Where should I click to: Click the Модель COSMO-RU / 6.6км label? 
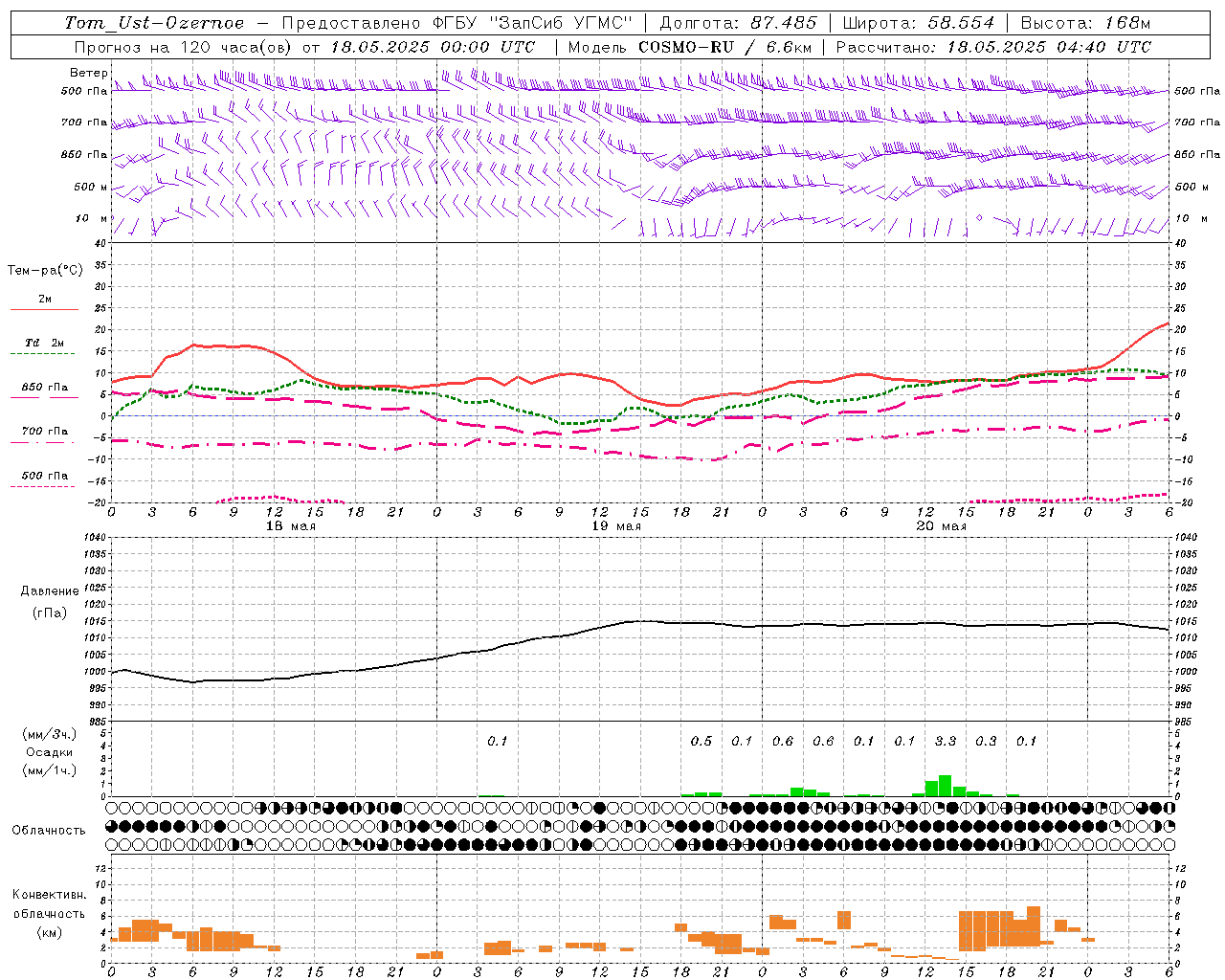tap(690, 47)
